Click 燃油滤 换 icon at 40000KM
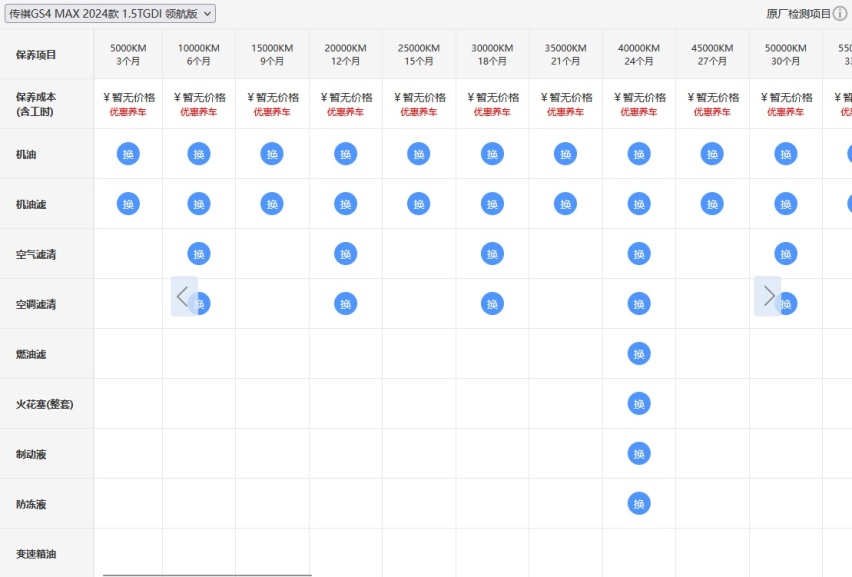The width and height of the screenshot is (852, 577). pyautogui.click(x=639, y=354)
